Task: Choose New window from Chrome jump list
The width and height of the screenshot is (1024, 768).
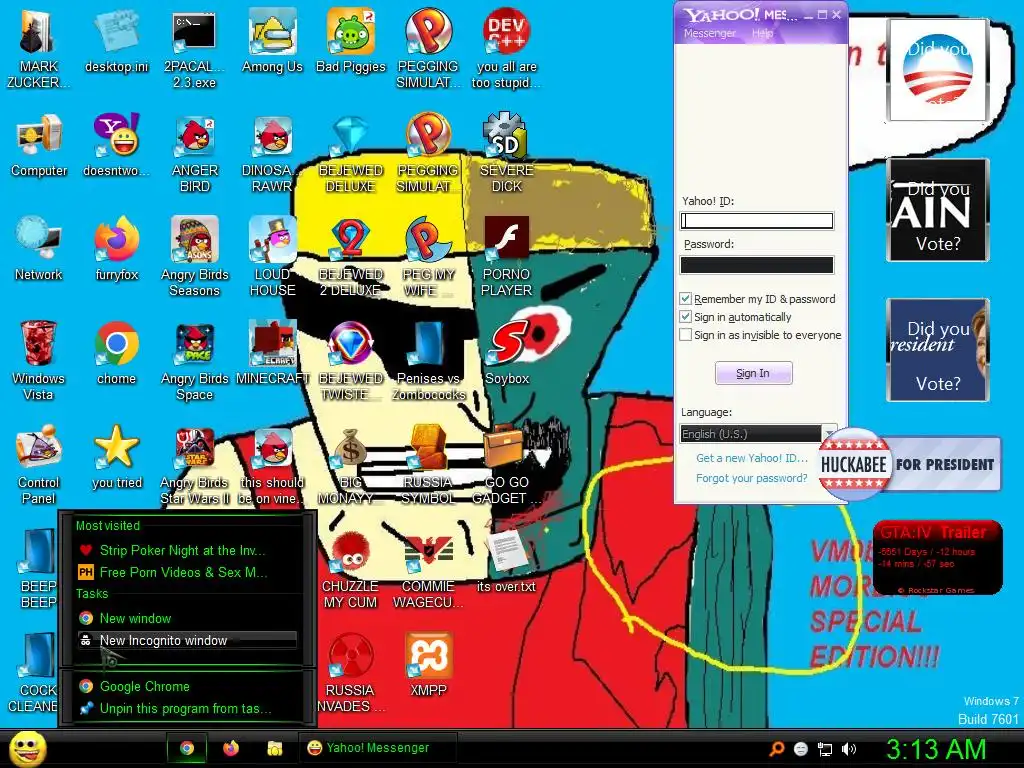Action: click(187, 618)
